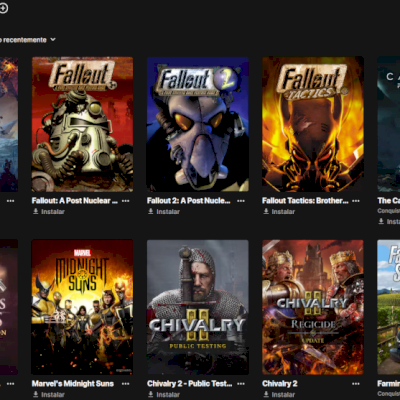Select the 'Chivalry 2' title text
400x400 pixels.
point(280,384)
